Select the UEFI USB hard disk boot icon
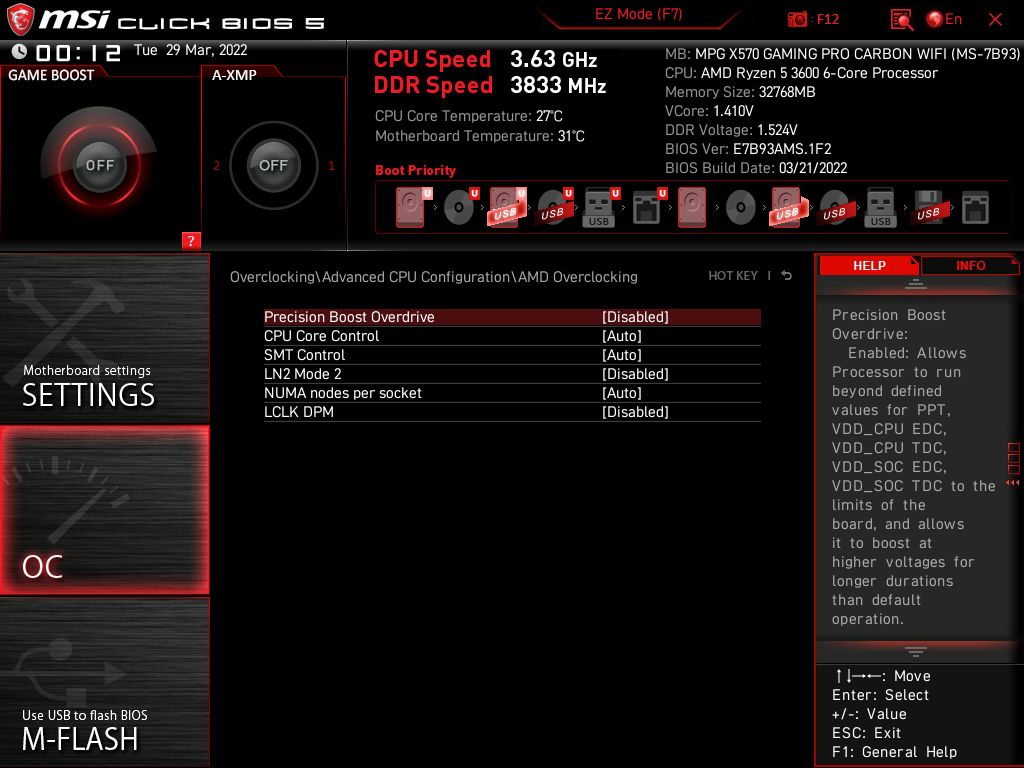 (x=507, y=207)
